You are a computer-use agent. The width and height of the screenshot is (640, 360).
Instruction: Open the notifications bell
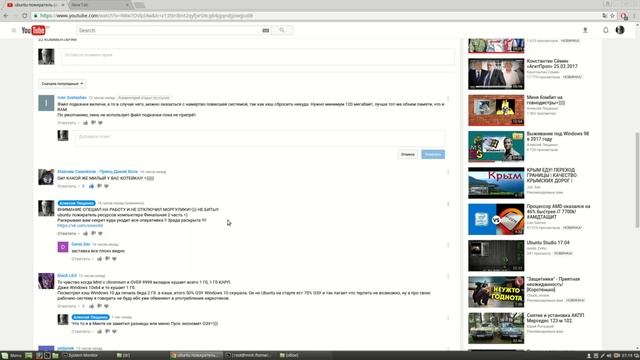click(x=606, y=30)
